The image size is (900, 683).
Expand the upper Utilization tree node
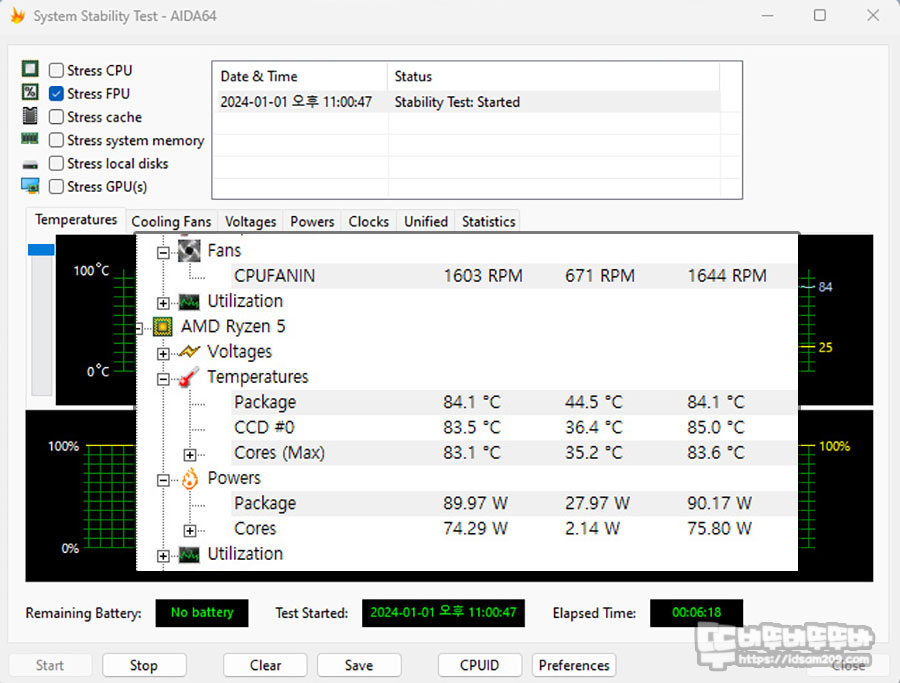coord(163,303)
